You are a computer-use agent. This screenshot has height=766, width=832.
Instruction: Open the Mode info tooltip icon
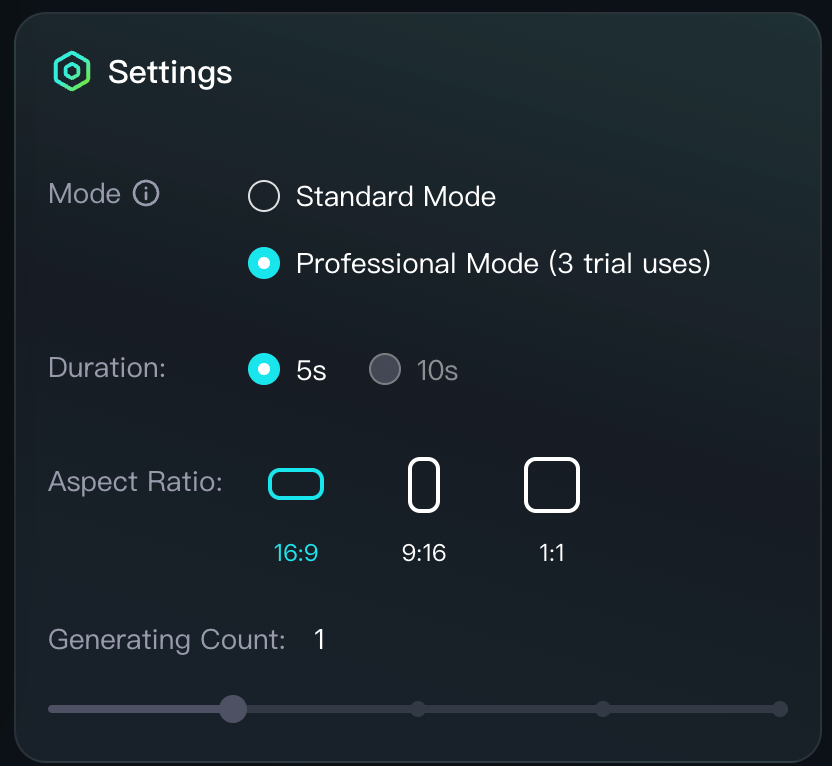coord(146,193)
